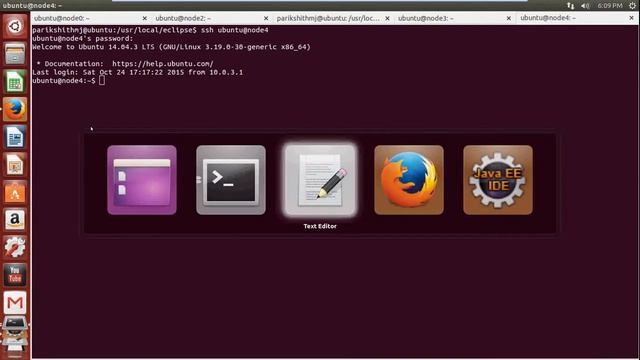Switch to Java EE IDE Eclipse
This screenshot has height=360, width=640.
pos(498,180)
